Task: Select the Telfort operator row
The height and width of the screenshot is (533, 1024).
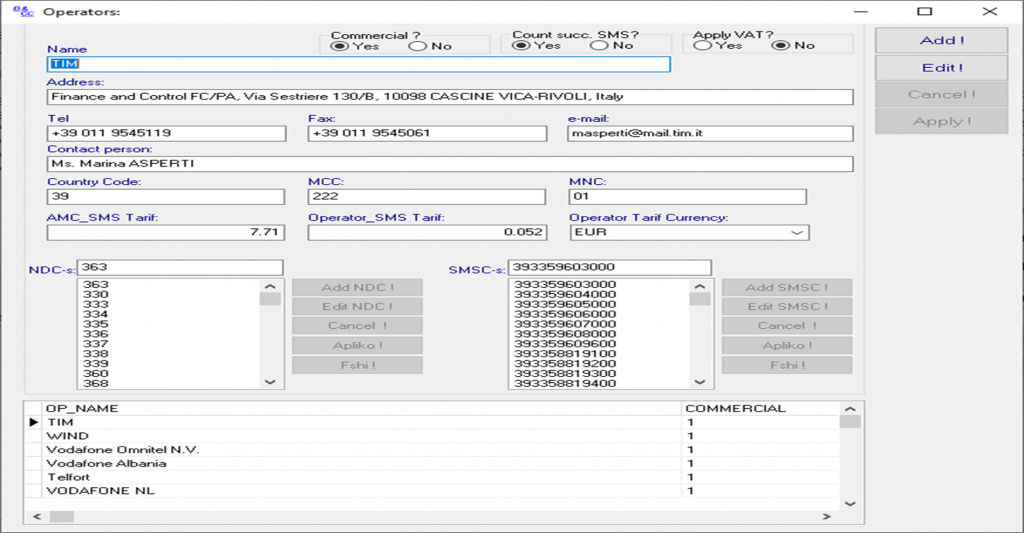Action: pos(432,477)
